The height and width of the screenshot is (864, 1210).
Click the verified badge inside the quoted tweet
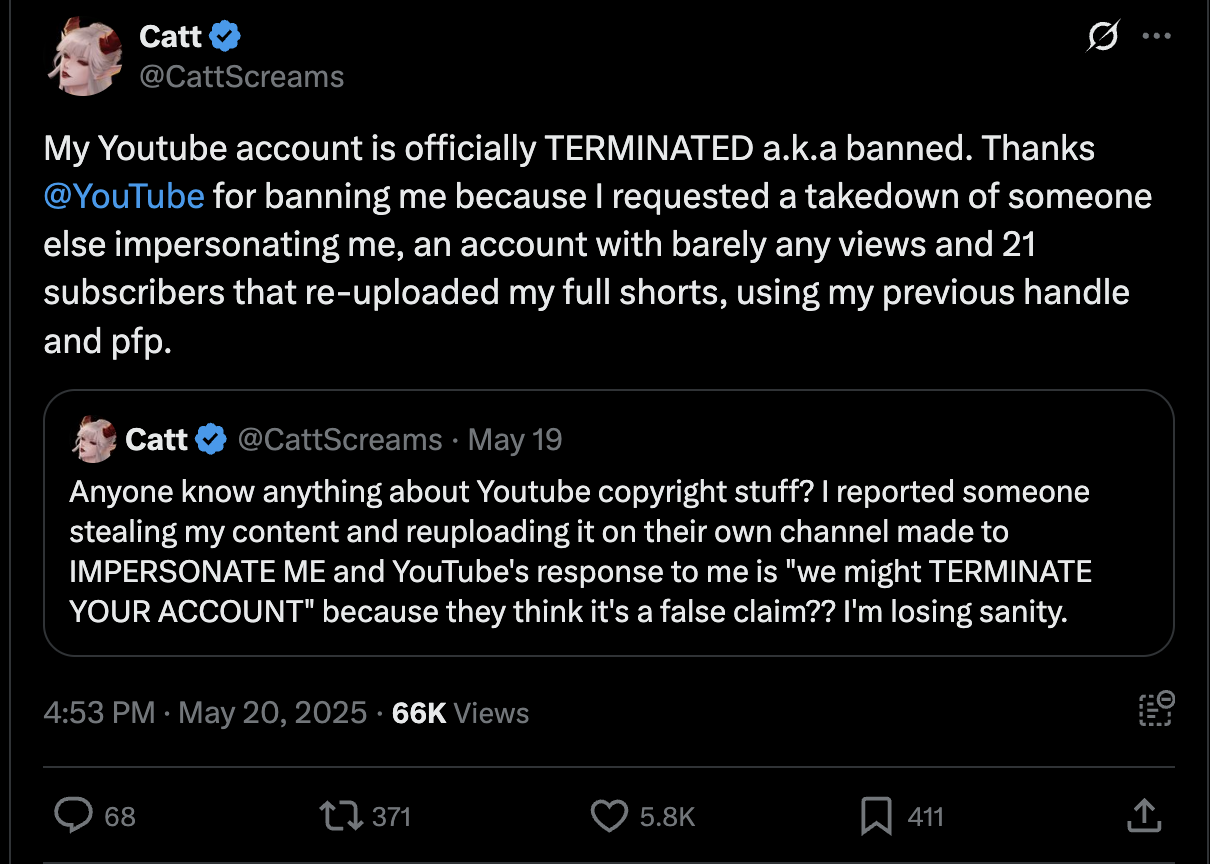(211, 439)
